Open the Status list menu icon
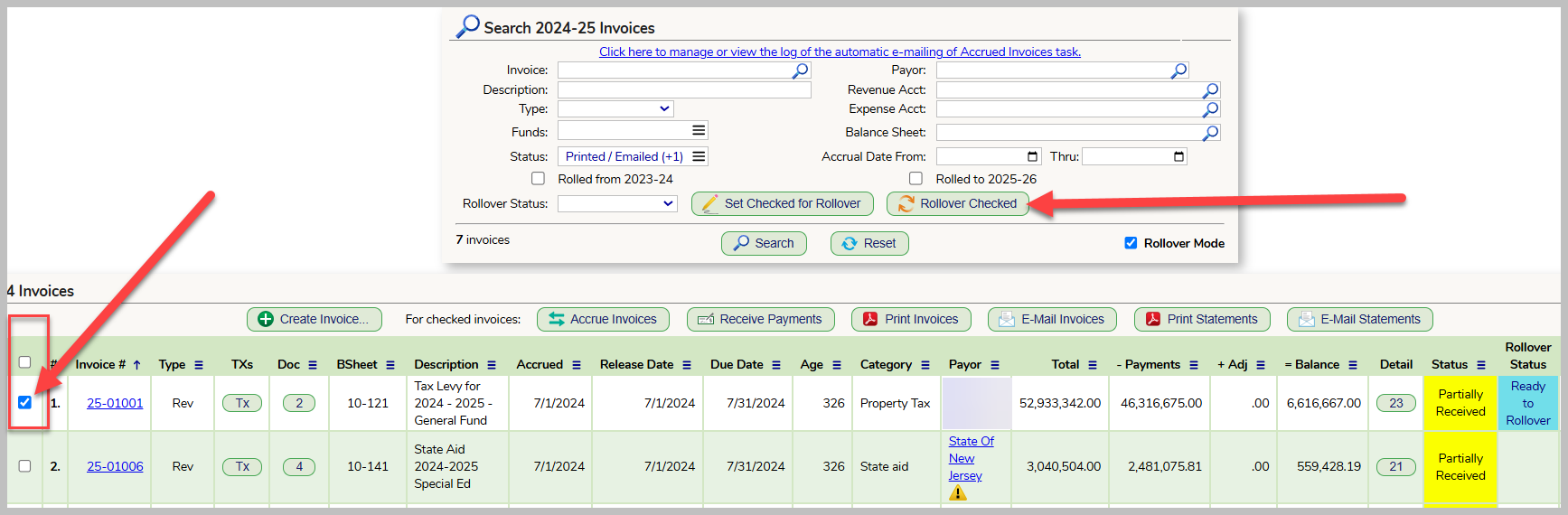1568x515 pixels. click(x=699, y=156)
